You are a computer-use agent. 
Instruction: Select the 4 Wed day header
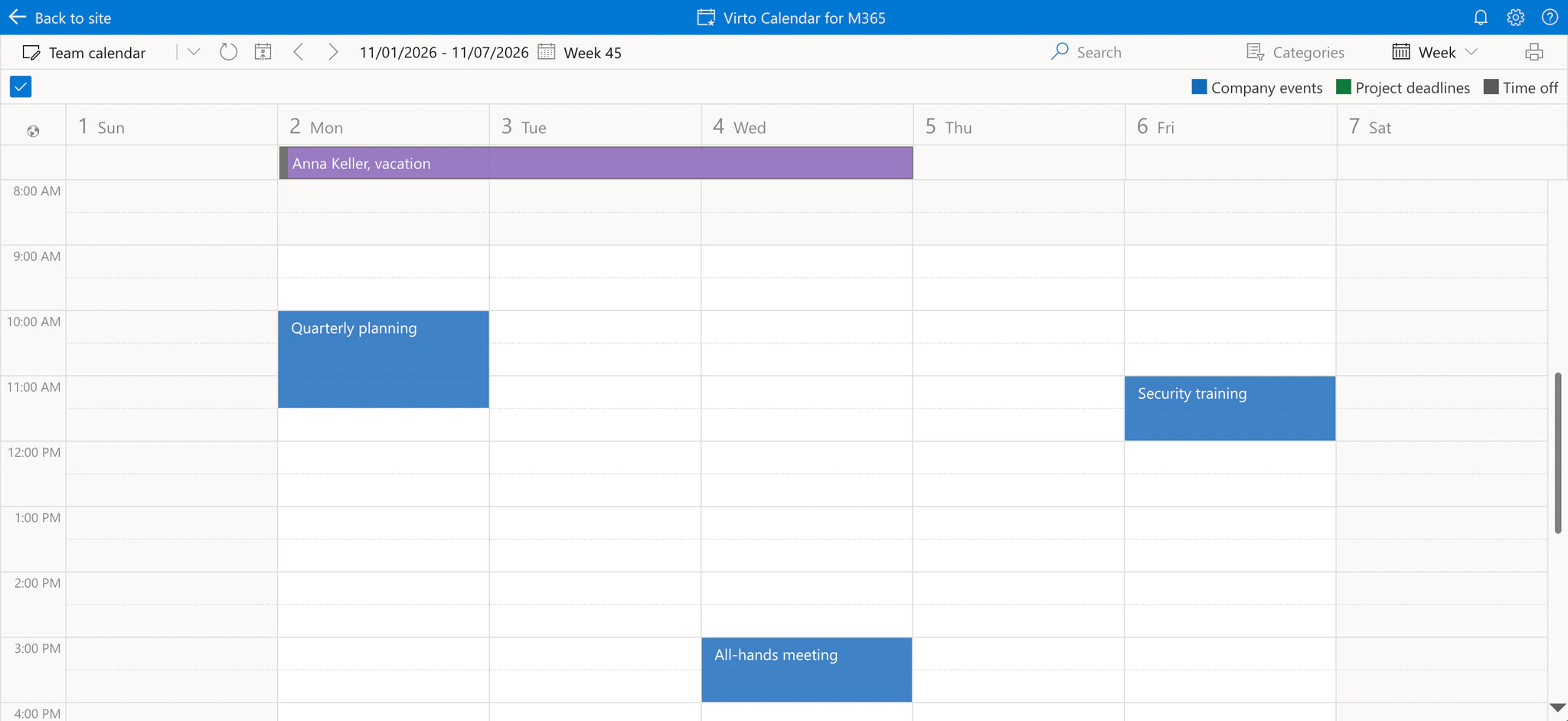pos(807,126)
